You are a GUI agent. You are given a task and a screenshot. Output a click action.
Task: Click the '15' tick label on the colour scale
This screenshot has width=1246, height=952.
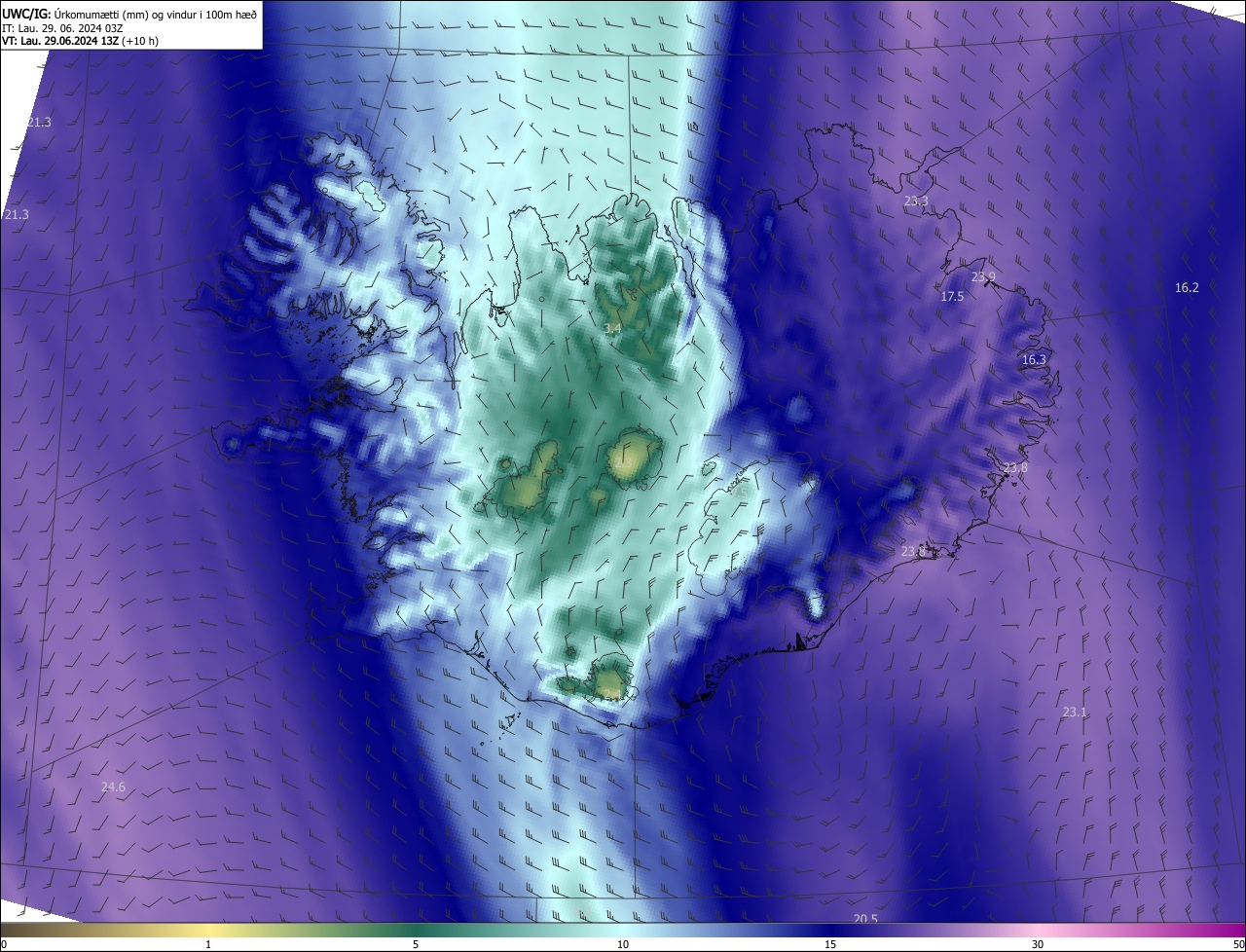(x=830, y=944)
